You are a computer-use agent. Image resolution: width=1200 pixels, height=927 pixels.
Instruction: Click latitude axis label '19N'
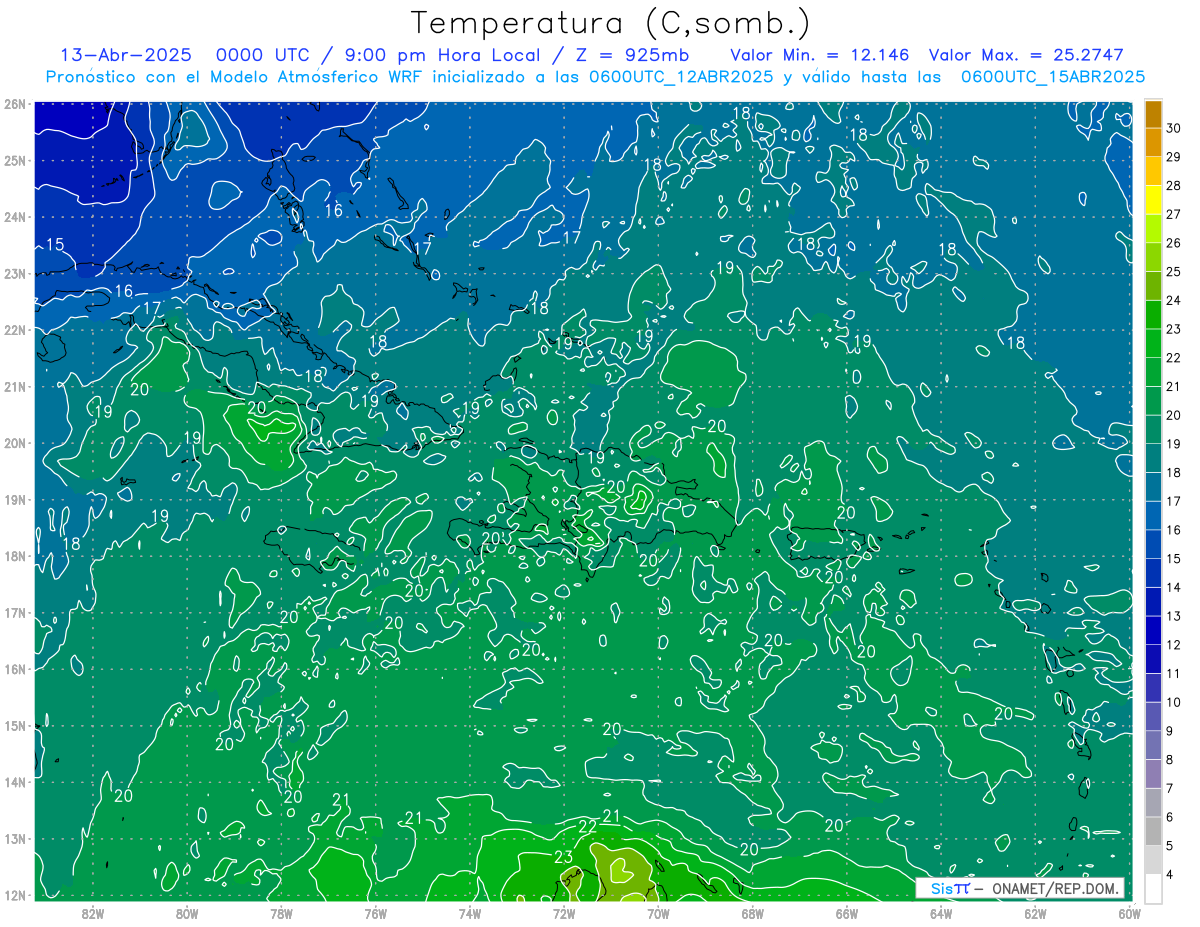tap(15, 499)
